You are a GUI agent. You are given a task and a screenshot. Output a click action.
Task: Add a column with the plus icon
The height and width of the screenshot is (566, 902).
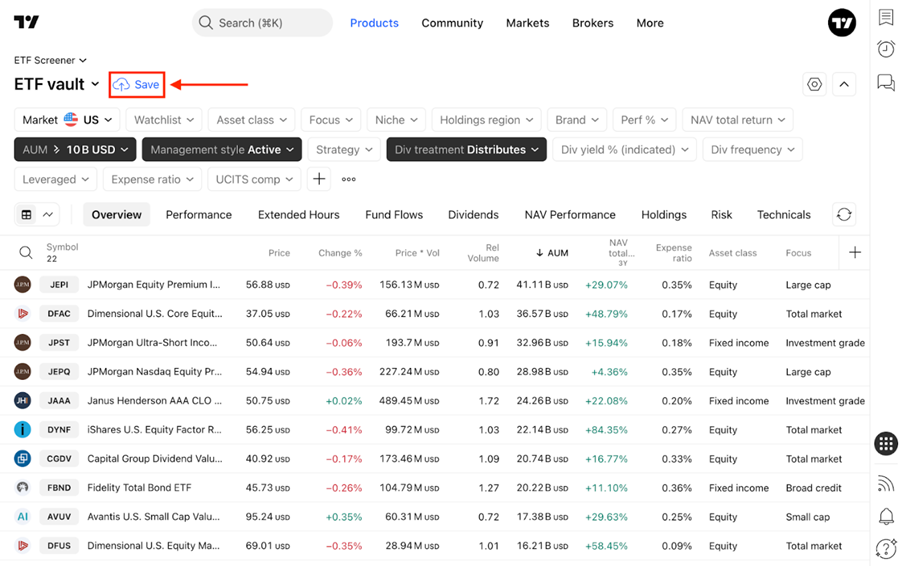point(855,253)
